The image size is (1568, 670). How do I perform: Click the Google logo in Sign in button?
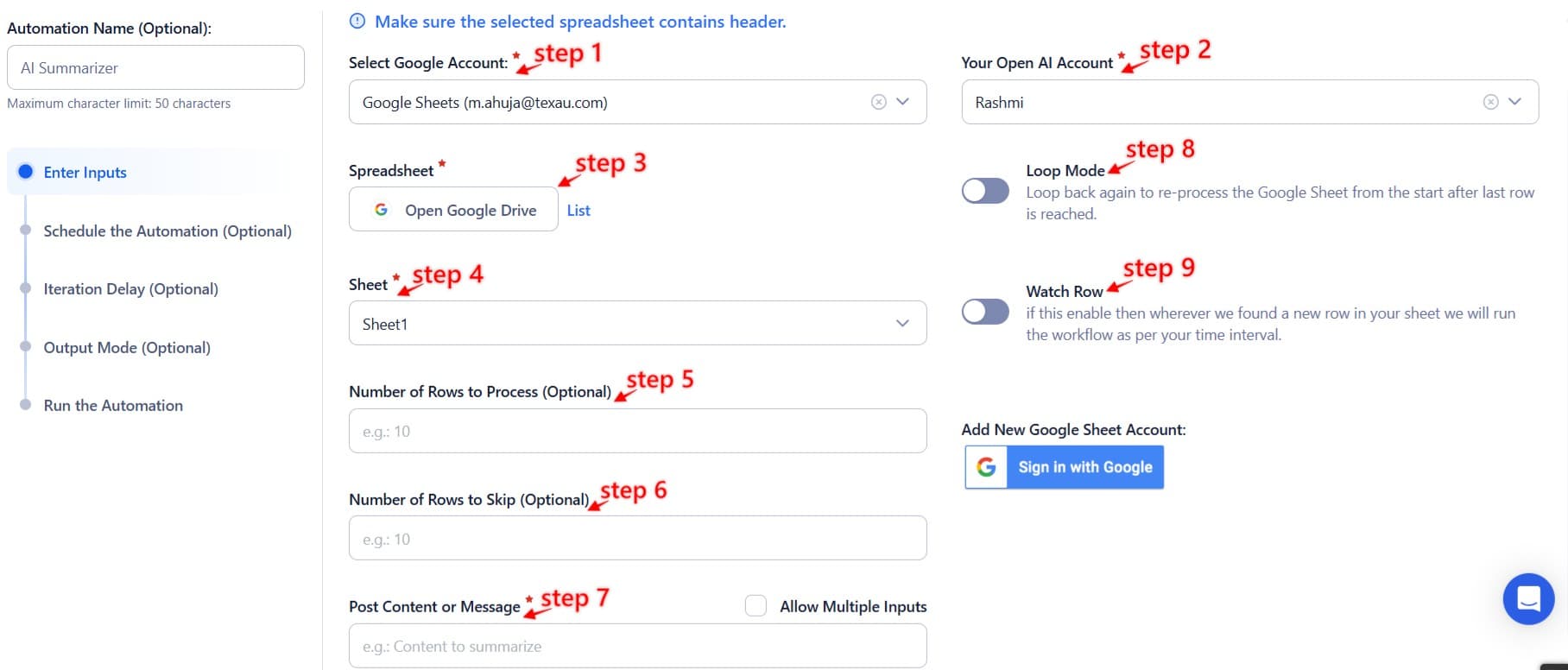tap(986, 467)
